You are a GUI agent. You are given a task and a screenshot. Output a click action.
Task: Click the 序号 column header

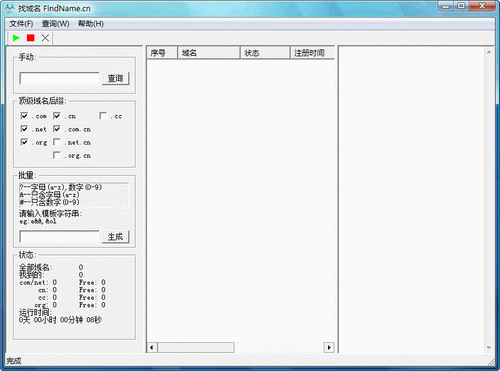tap(162, 53)
